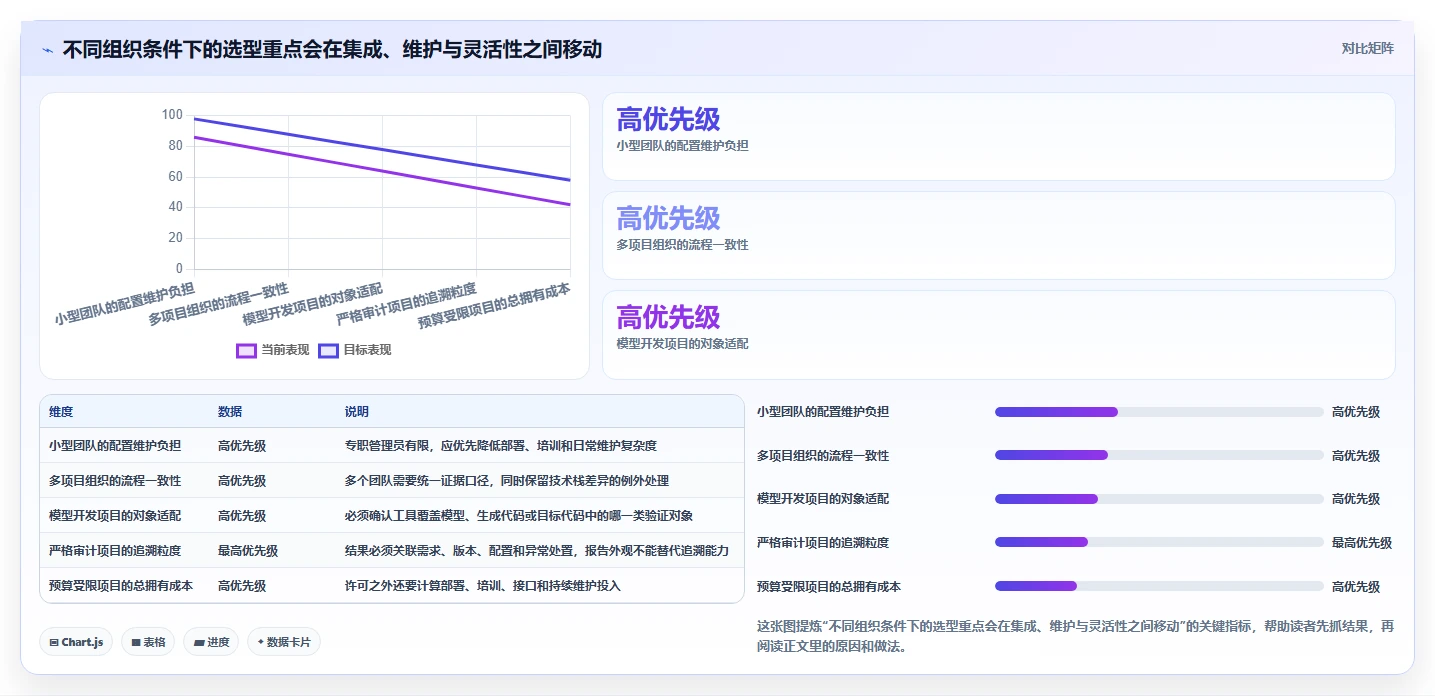The image size is (1435, 696).
Task: Click the 最高优先级 label beside the progress bar
Action: 1362,543
